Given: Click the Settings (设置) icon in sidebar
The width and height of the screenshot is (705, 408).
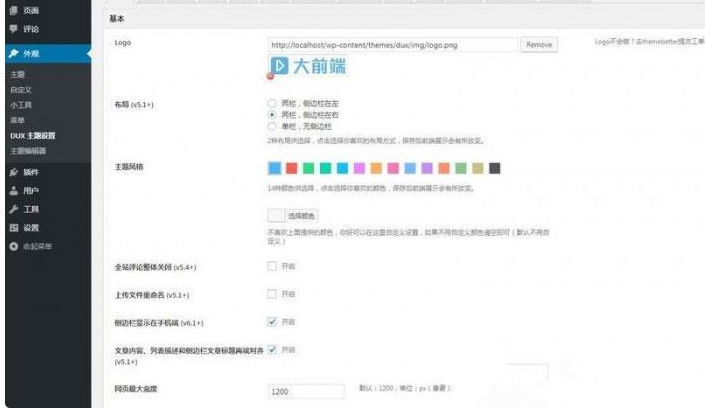Looking at the screenshot, I should (x=13, y=228).
